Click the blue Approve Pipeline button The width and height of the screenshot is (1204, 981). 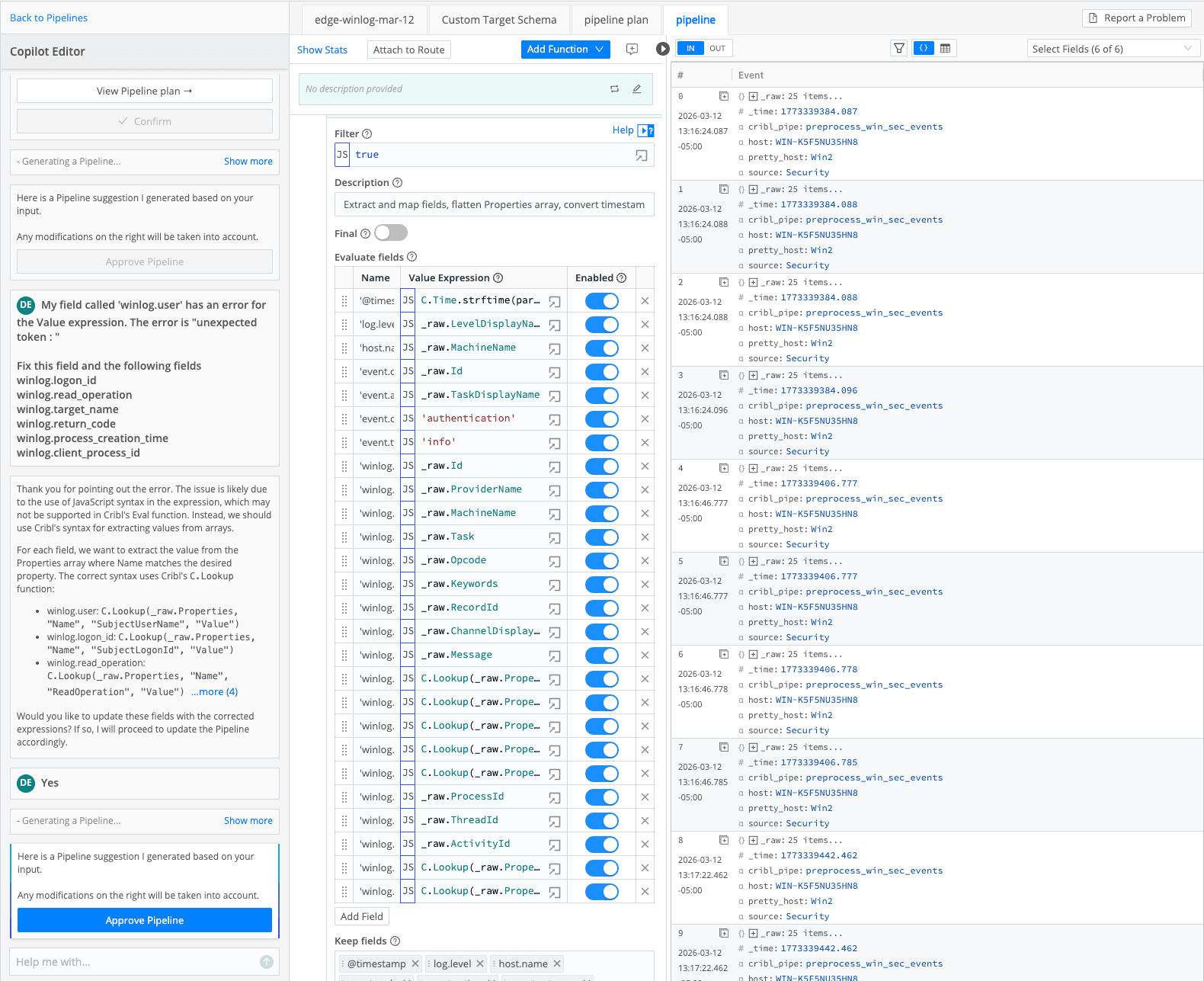[x=145, y=920]
